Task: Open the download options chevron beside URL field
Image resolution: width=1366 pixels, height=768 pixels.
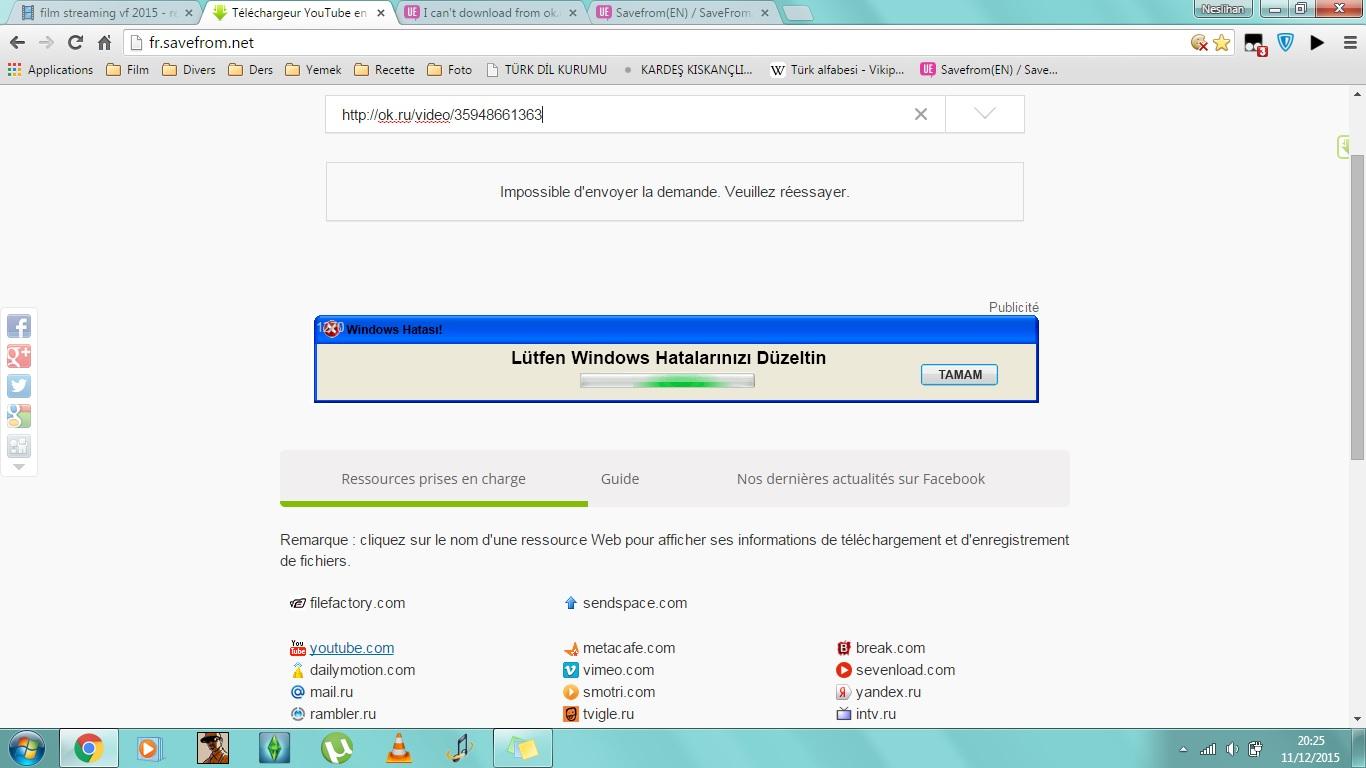Action: tap(985, 114)
